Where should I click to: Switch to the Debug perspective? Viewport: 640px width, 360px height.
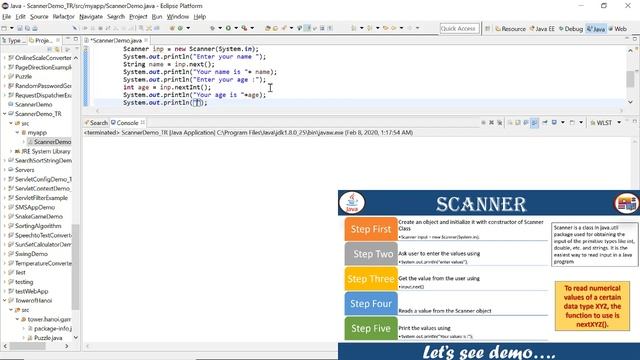click(571, 29)
